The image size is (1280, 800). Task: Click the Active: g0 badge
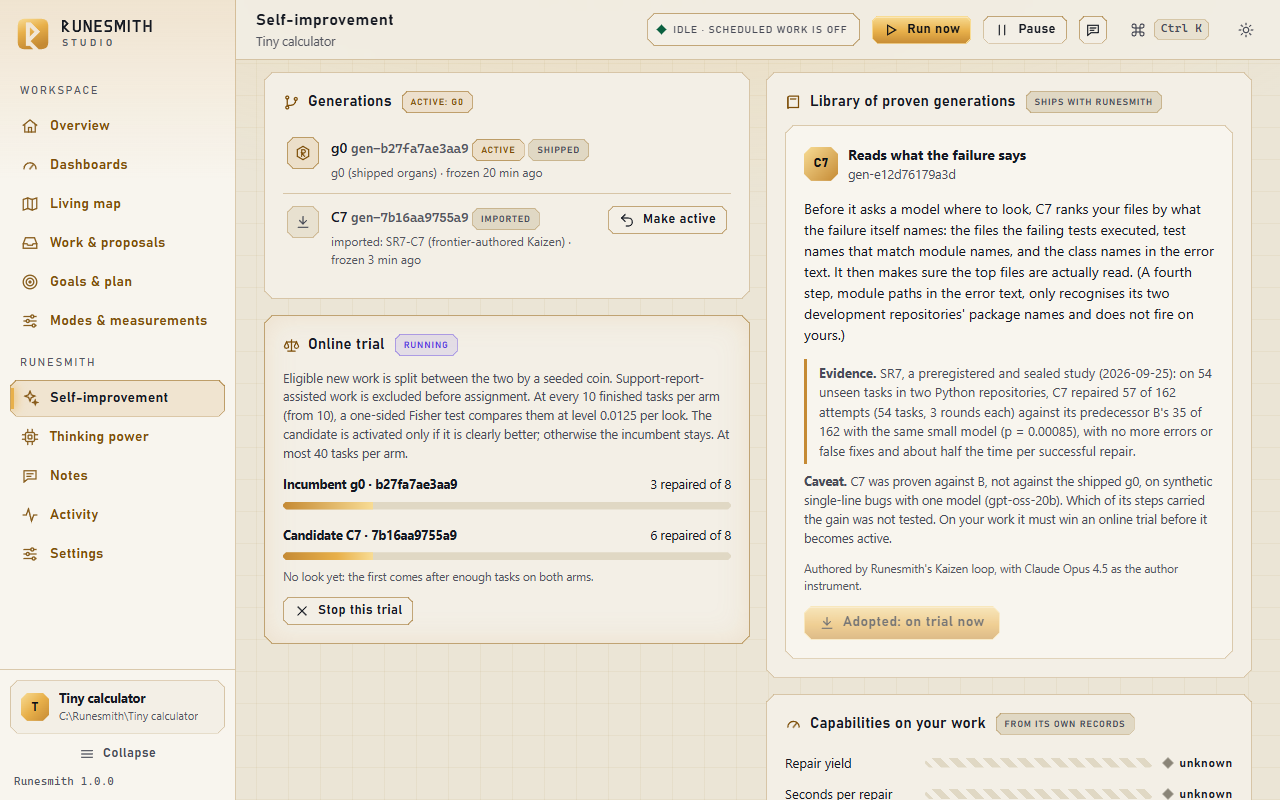point(437,102)
